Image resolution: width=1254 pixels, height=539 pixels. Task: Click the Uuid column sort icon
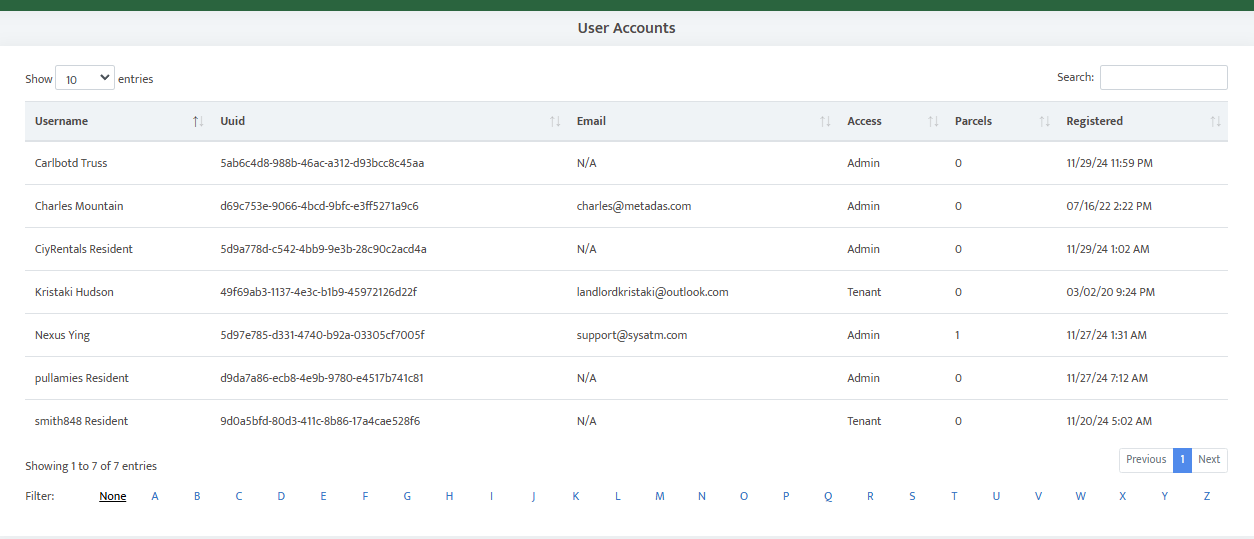pyautogui.click(x=555, y=121)
